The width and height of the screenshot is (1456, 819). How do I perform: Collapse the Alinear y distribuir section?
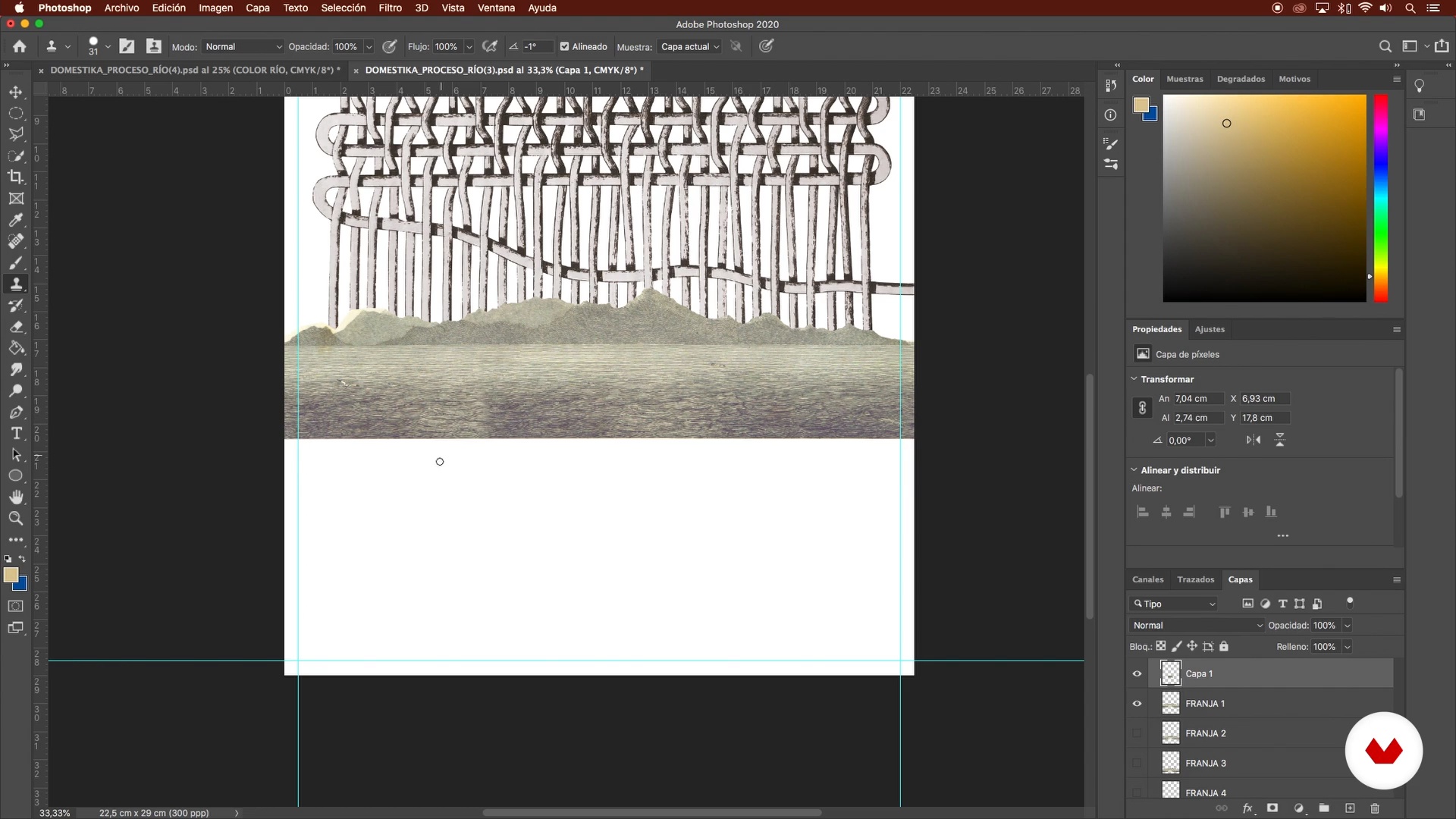[x=1134, y=469]
